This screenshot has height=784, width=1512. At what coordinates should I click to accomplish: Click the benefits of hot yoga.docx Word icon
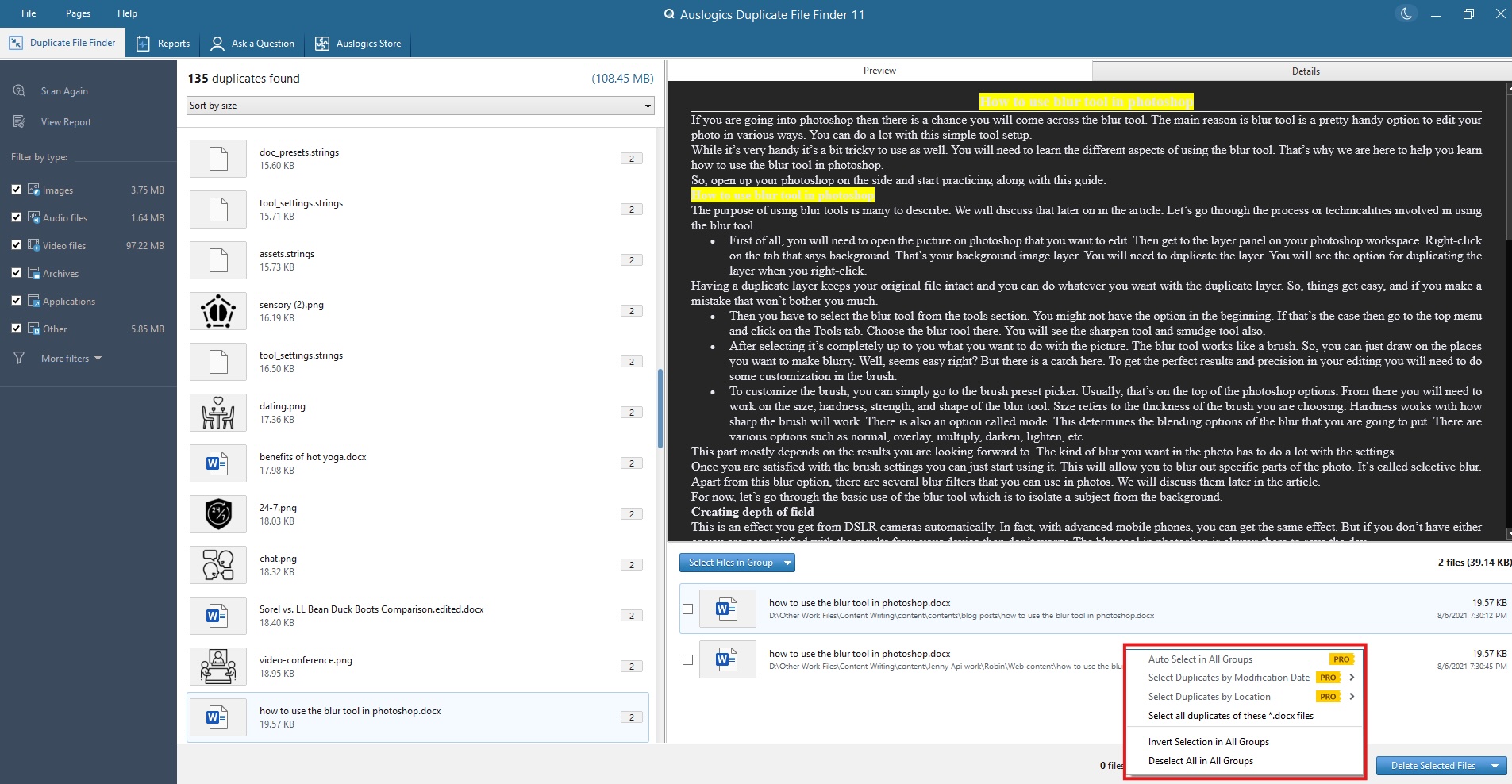(x=218, y=463)
